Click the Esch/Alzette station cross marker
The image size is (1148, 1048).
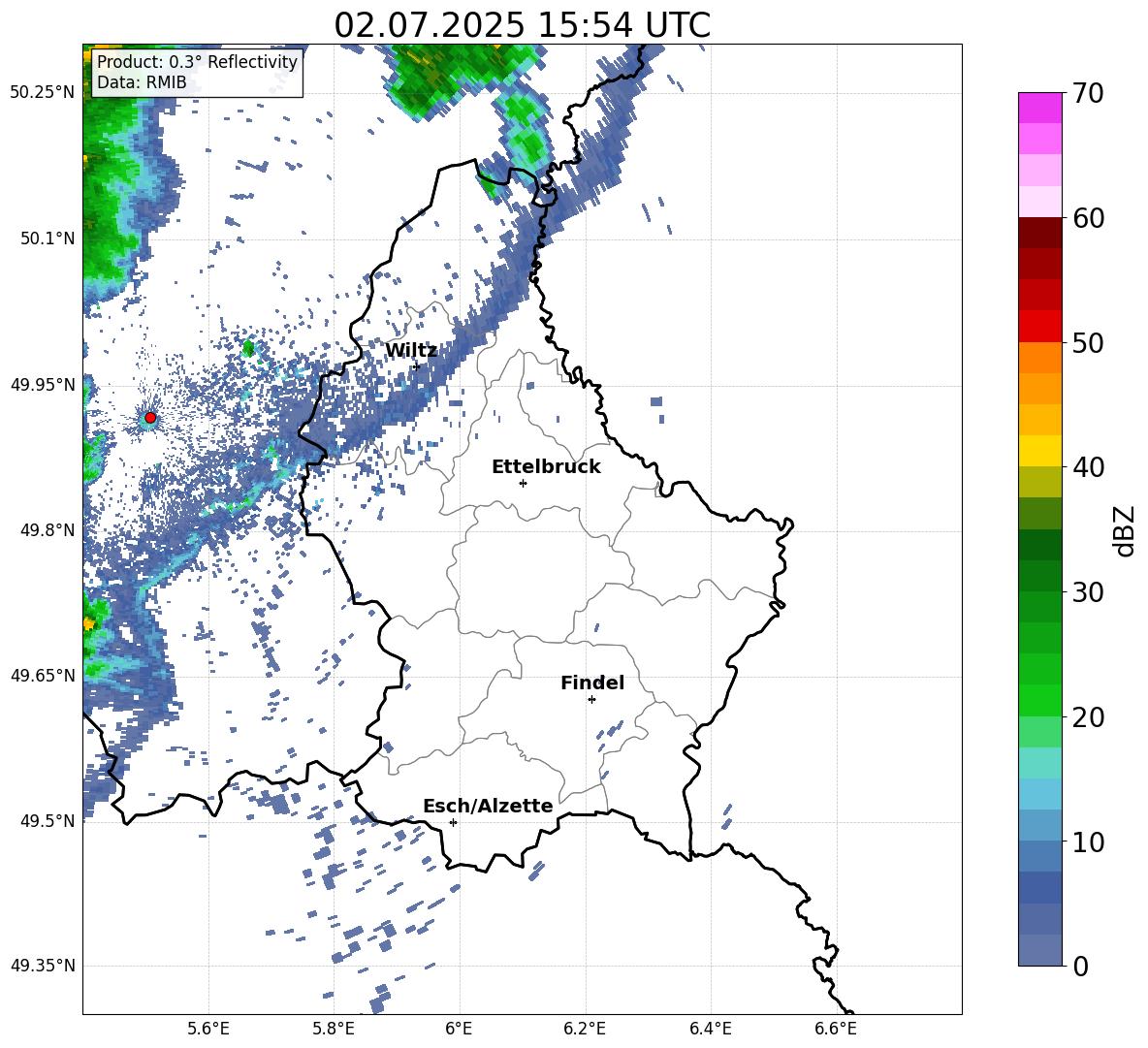pyautogui.click(x=453, y=822)
